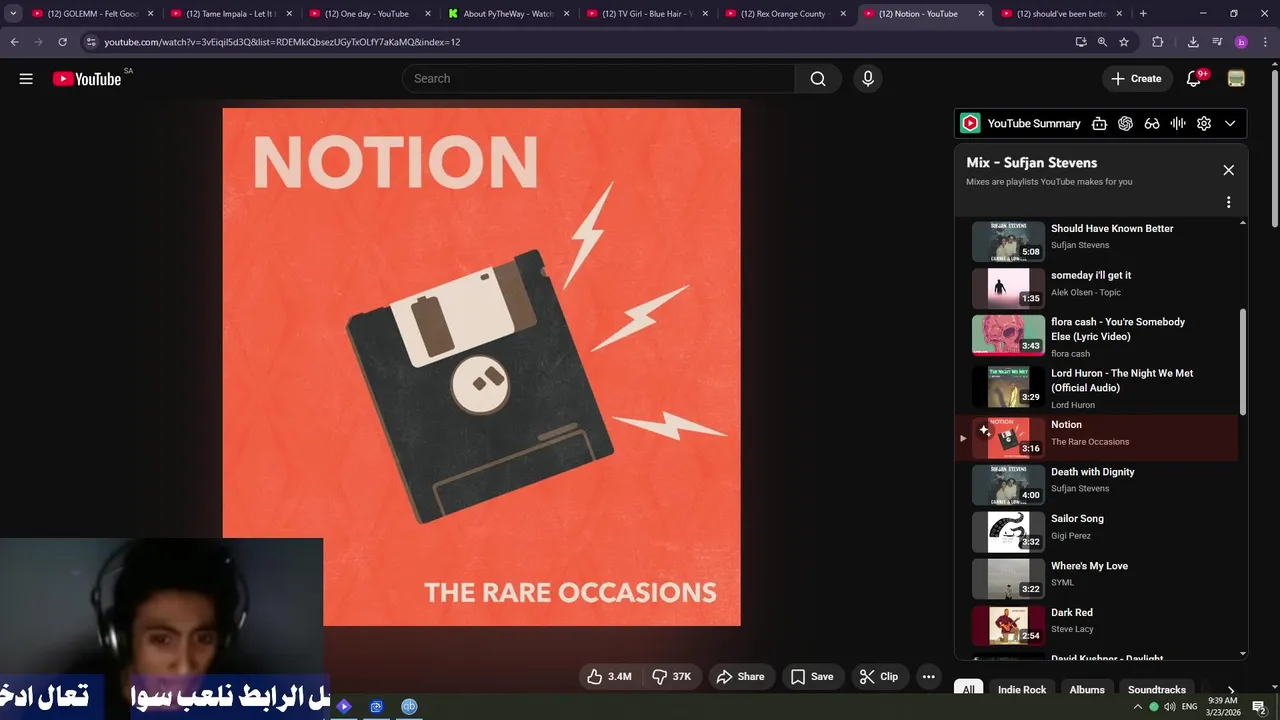Open the Create menu
Screen dimensions: 1280x720
click(1136, 79)
